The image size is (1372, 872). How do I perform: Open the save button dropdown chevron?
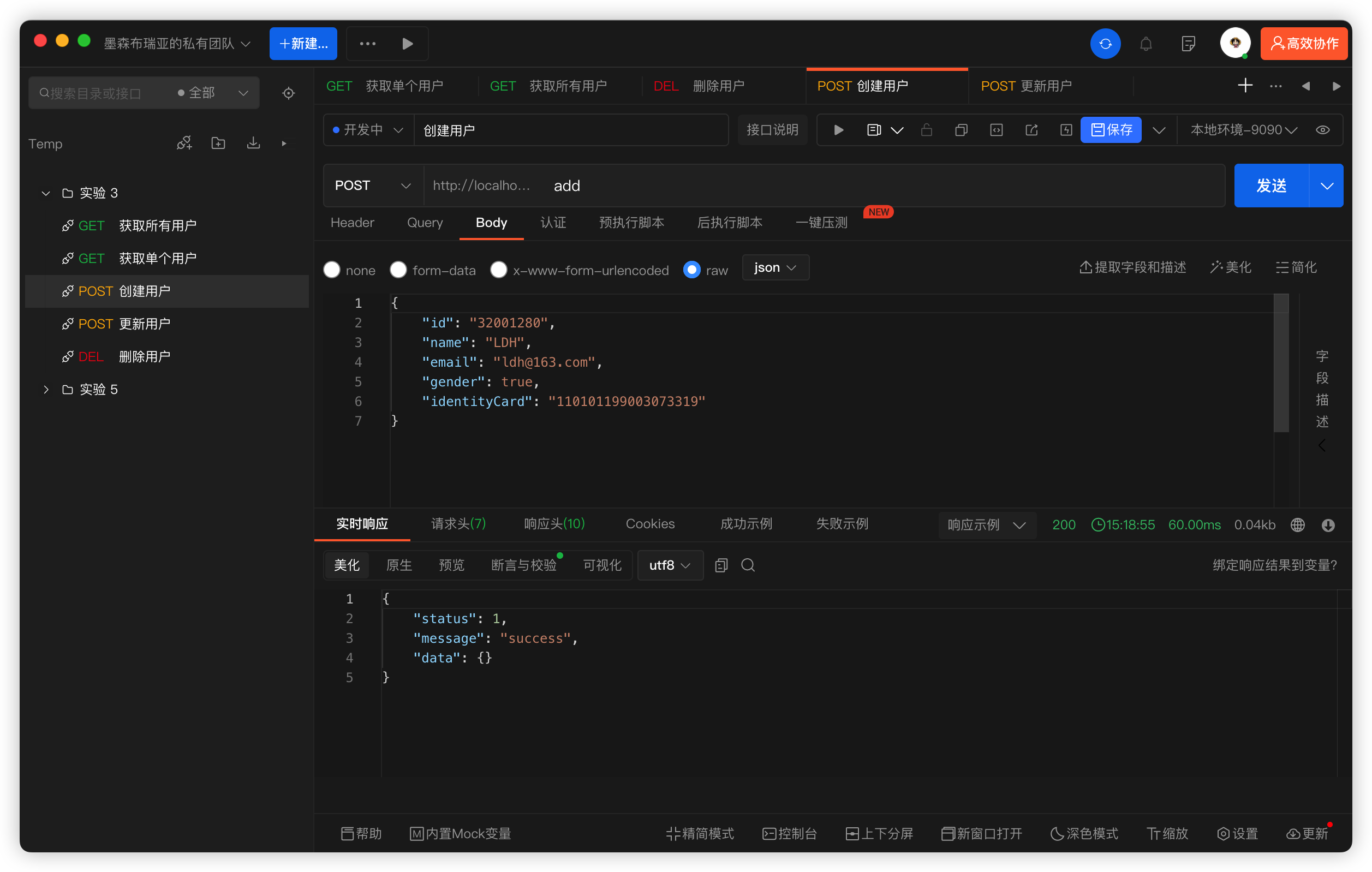pos(1158,130)
